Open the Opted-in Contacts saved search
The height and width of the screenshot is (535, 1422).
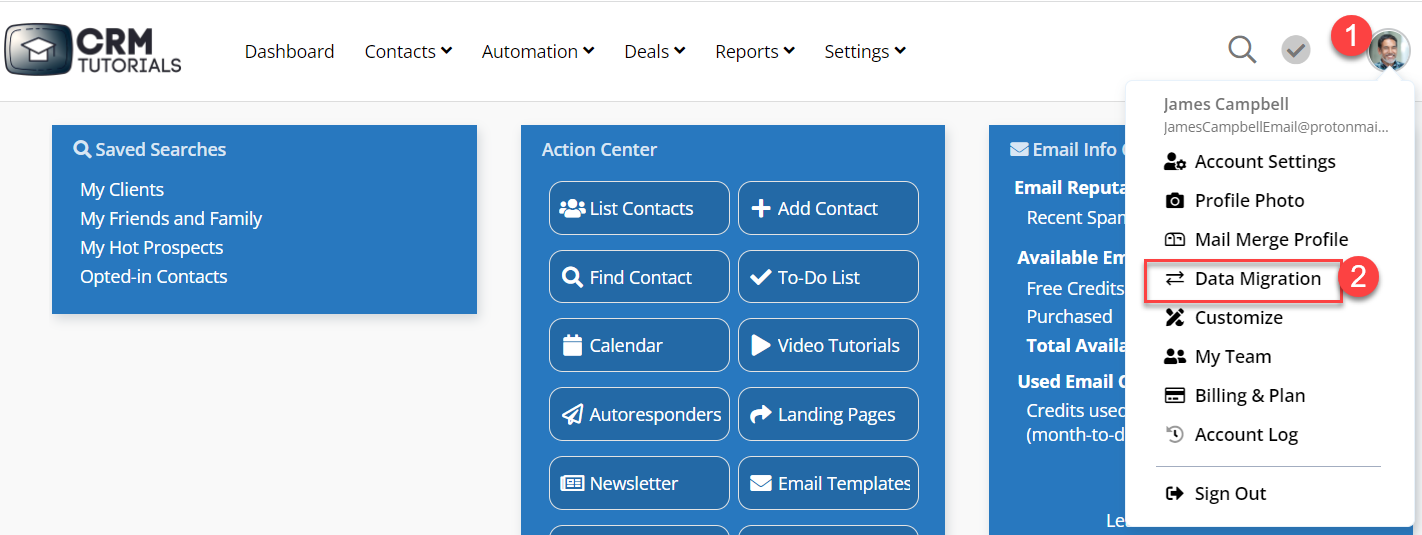(x=154, y=277)
